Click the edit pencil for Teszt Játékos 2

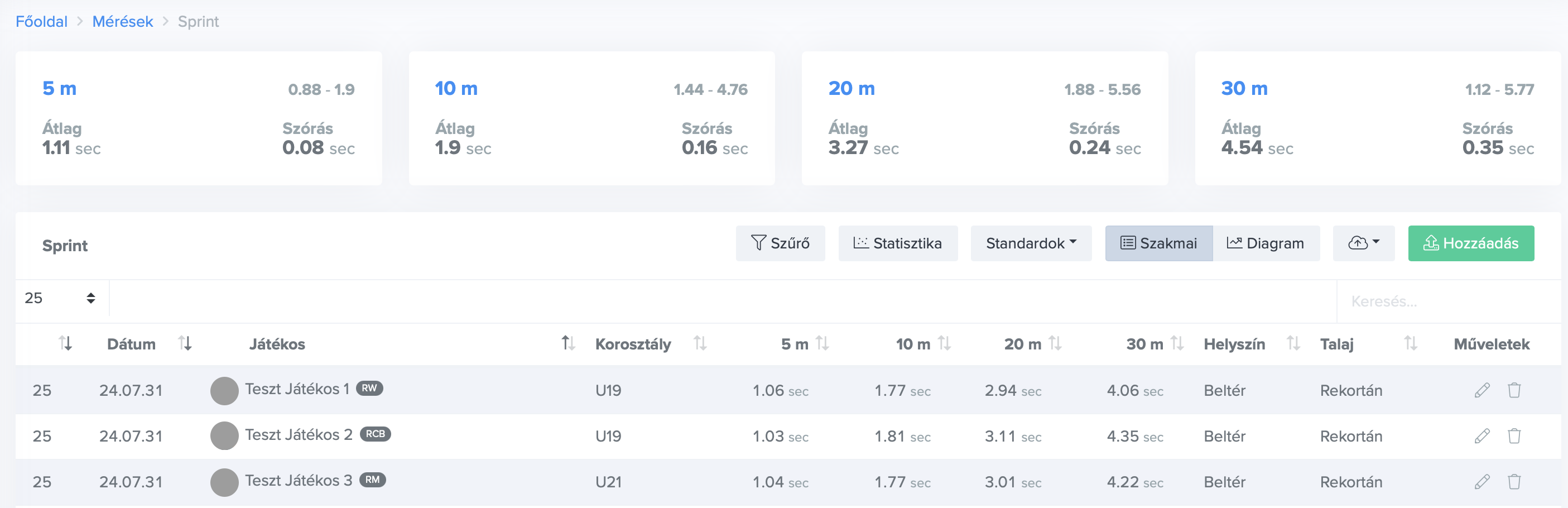point(1482,435)
